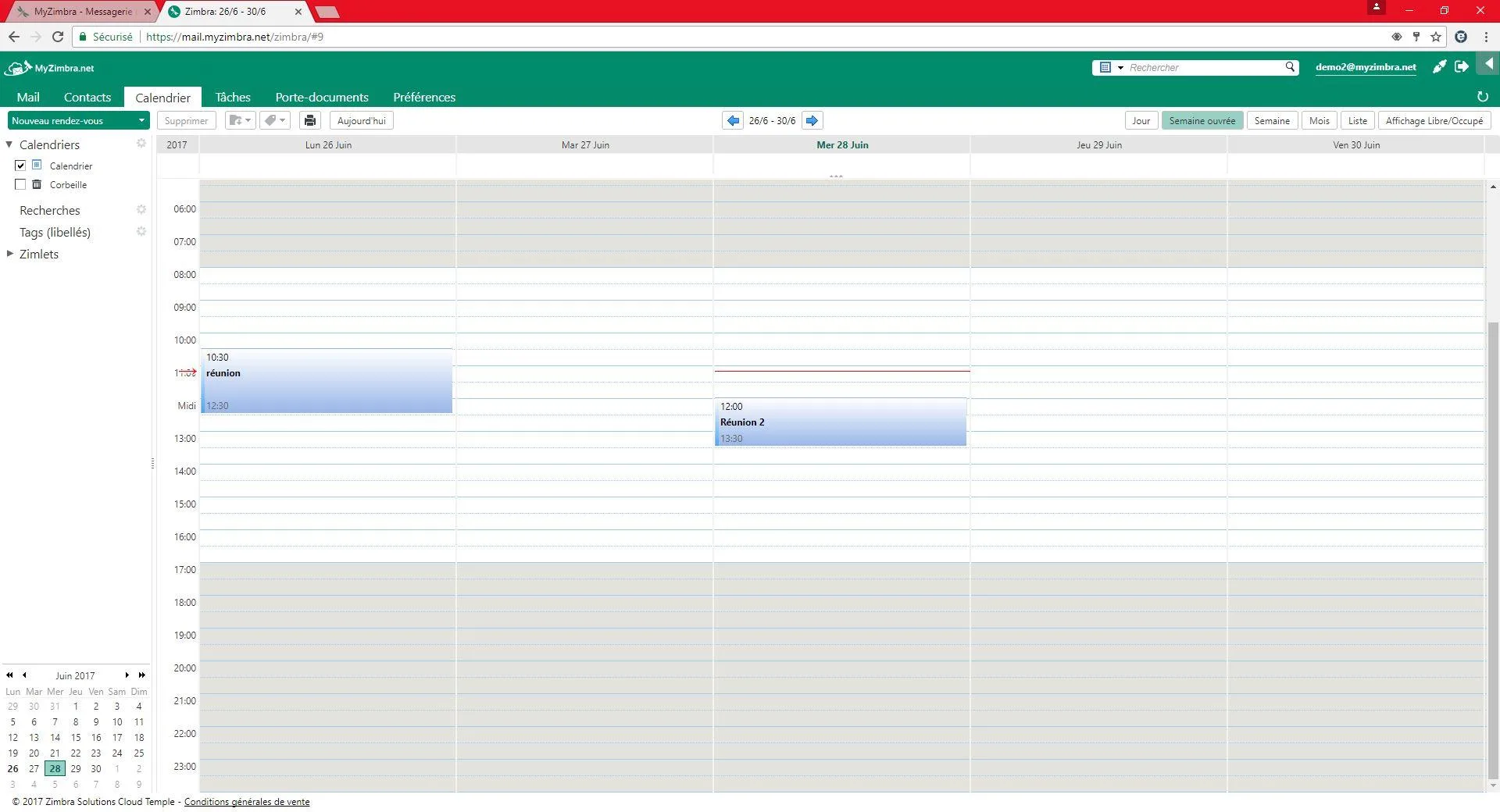Collapse the Calendriers tree section
The height and width of the screenshot is (812, 1500).
9,144
